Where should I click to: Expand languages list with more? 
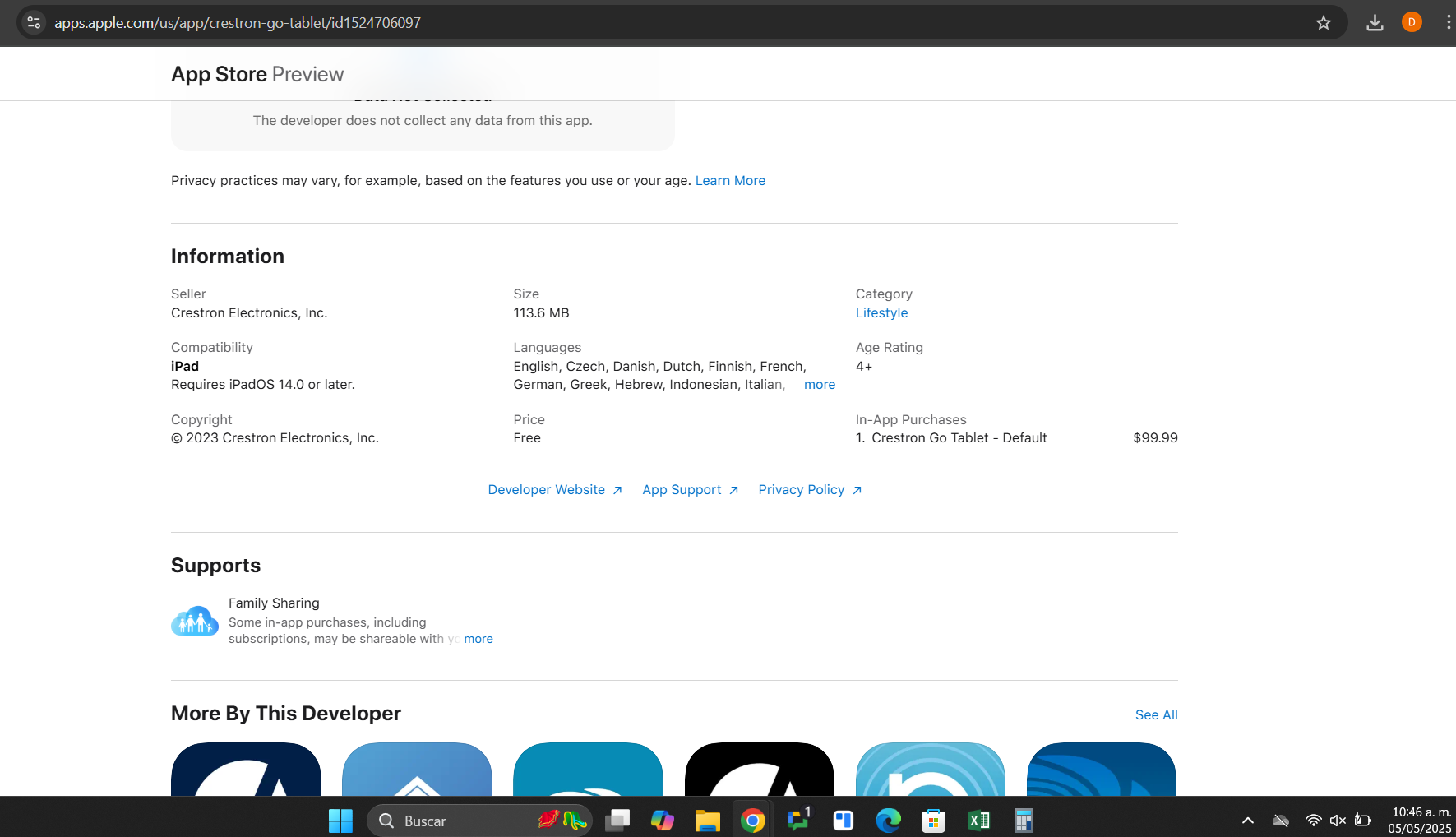(819, 384)
